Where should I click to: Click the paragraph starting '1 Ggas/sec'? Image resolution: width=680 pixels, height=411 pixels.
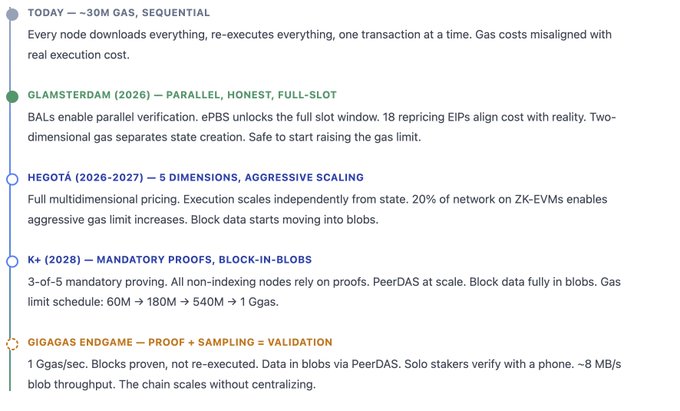click(320, 373)
